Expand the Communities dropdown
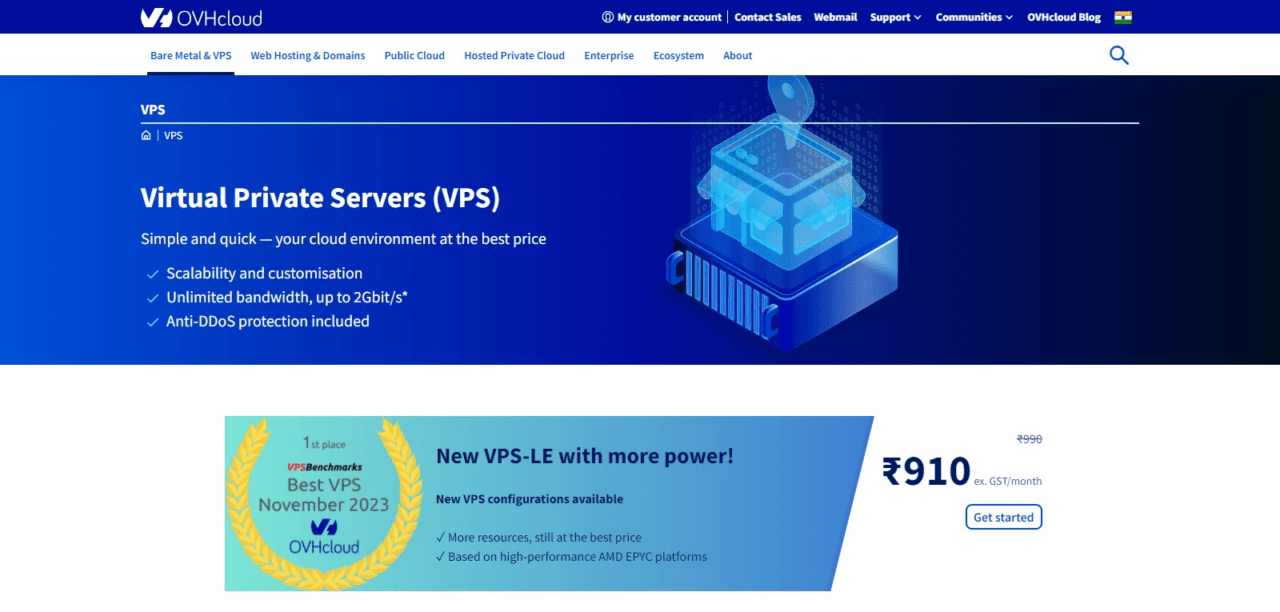Viewport: 1280px width, 612px height. pos(974,17)
